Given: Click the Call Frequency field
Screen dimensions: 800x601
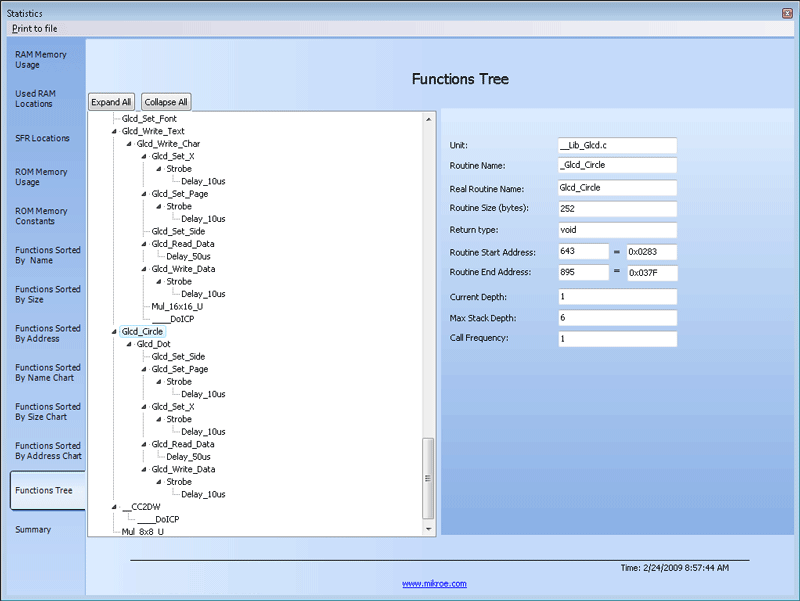Looking at the screenshot, I should point(618,339).
